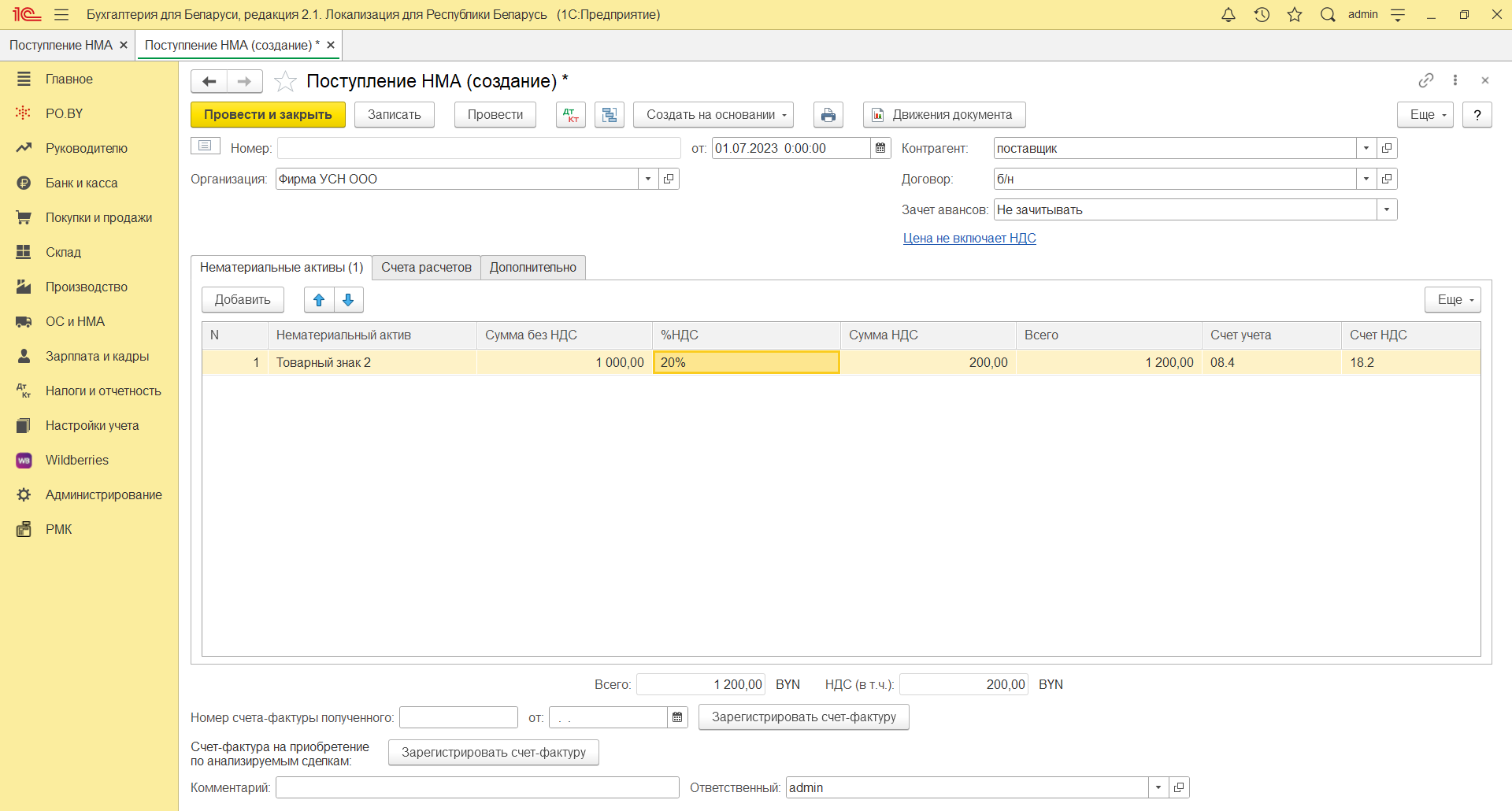Switch to the Счета расчетов tab
This screenshot has height=811, width=1512.
426,268
